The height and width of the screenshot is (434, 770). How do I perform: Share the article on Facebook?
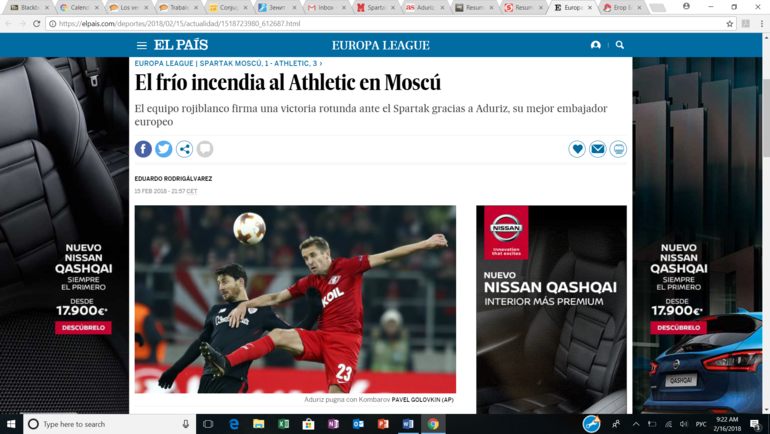pyautogui.click(x=143, y=149)
